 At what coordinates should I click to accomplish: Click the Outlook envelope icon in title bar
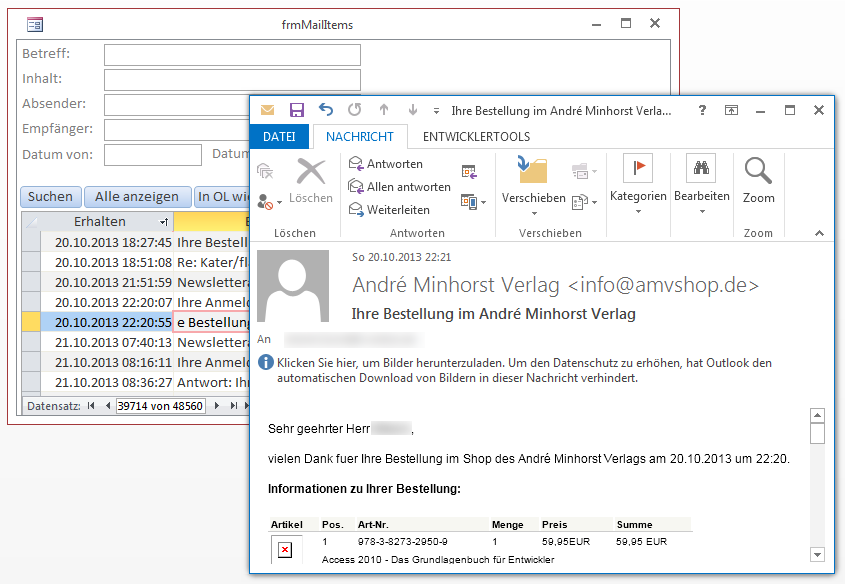[x=267, y=110]
